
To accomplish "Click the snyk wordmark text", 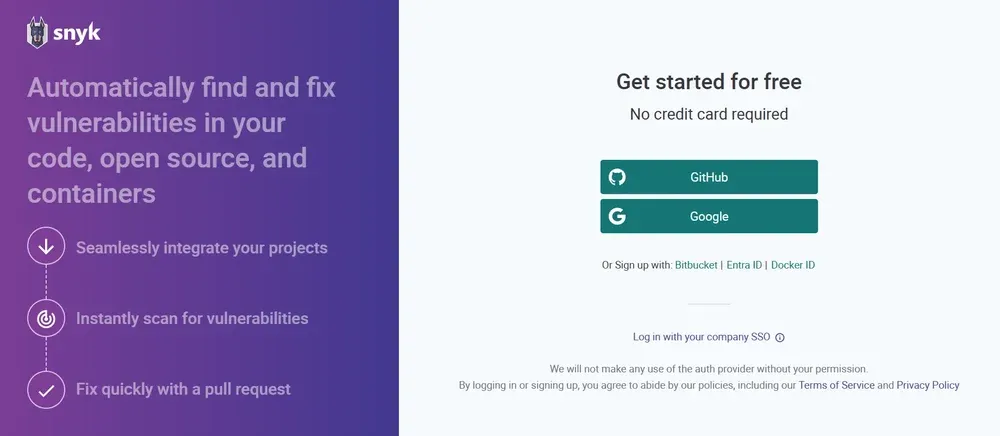I will tap(77, 34).
